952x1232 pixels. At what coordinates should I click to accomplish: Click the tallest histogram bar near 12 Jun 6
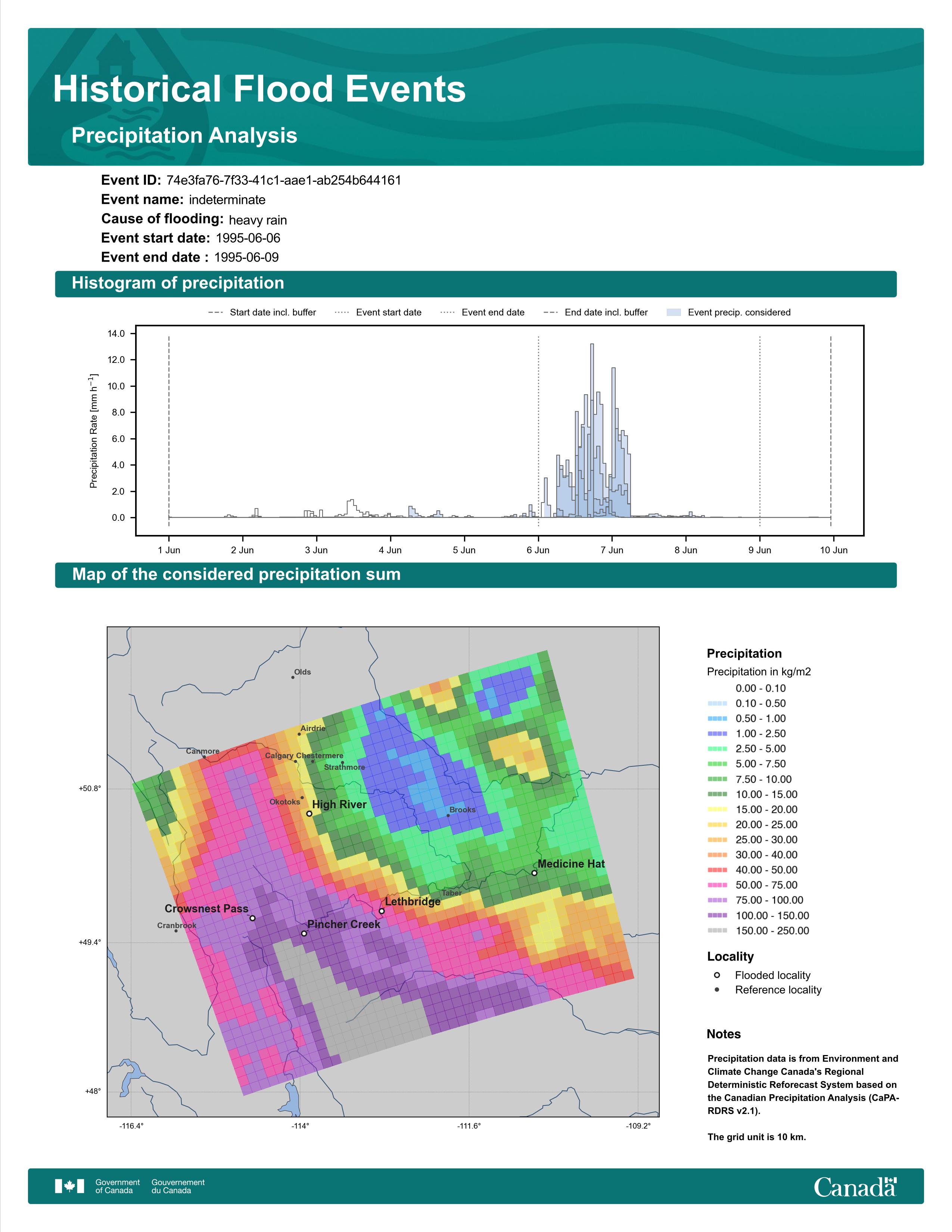pyautogui.click(x=592, y=430)
